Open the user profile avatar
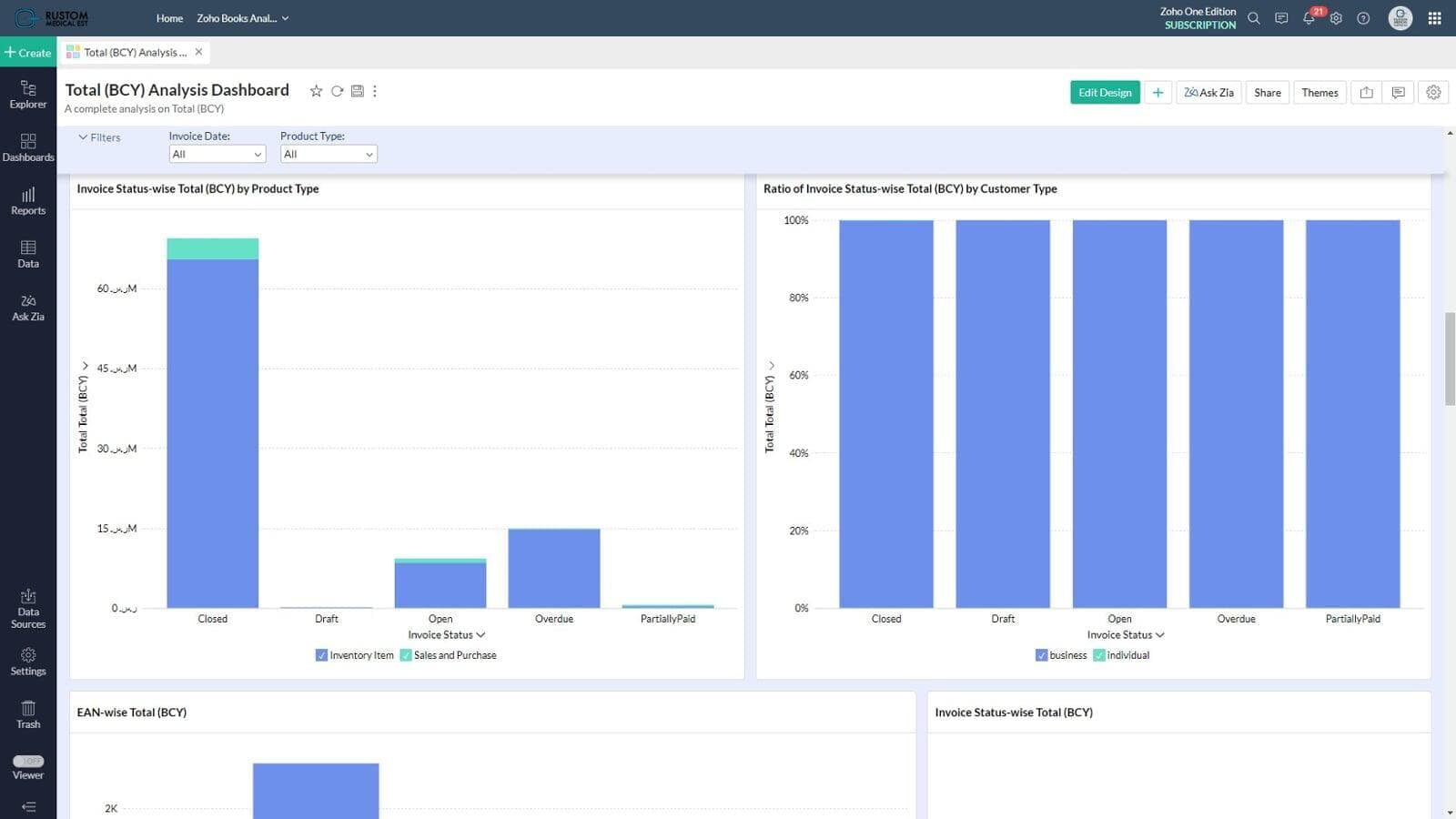The image size is (1456, 819). tap(1400, 18)
